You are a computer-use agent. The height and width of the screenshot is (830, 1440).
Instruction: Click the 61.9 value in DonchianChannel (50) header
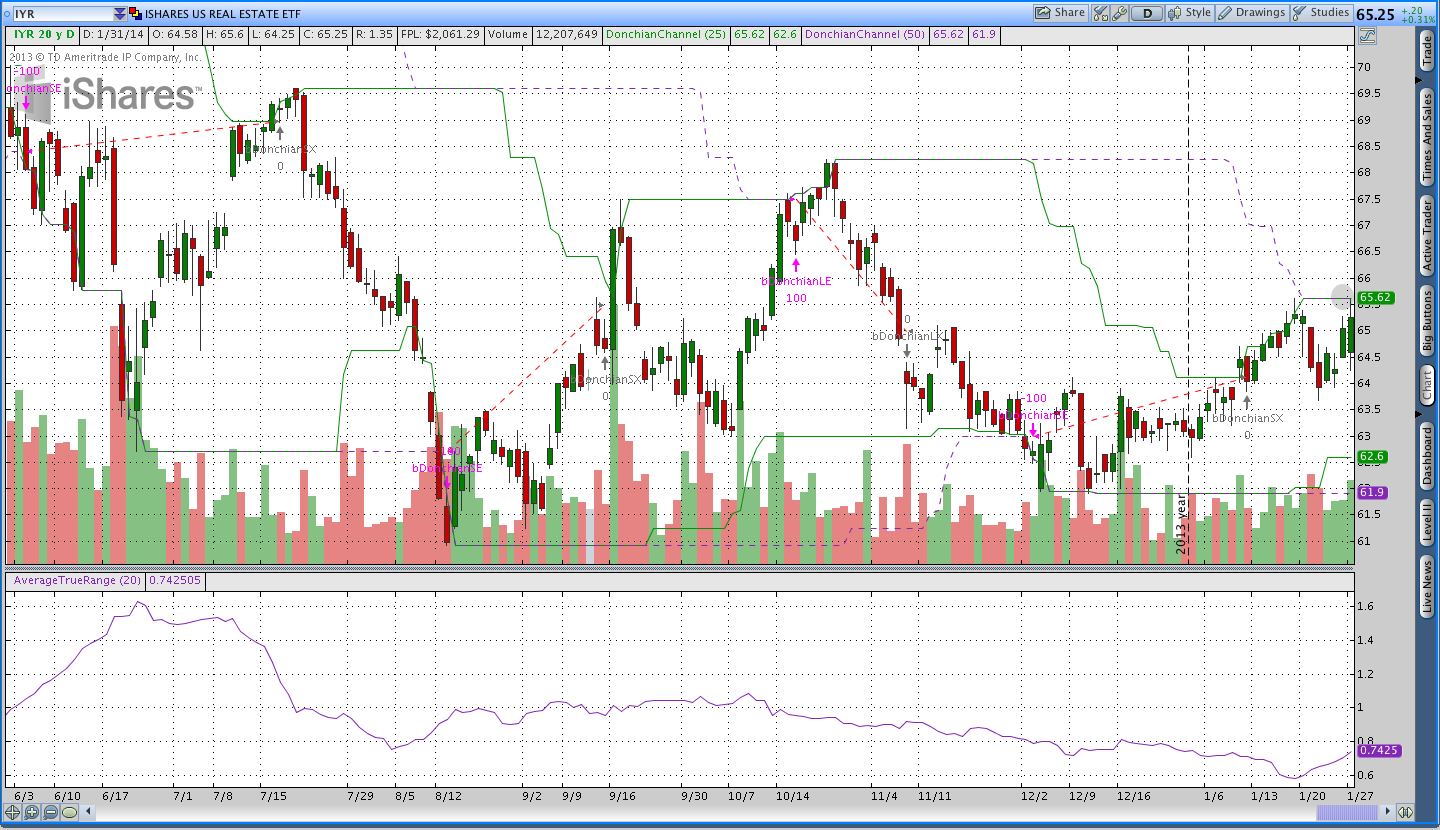(983, 35)
